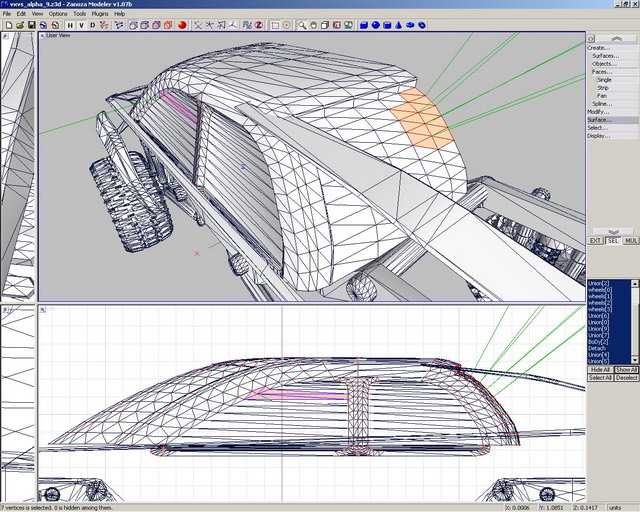Click the red sphere toolbar icon
Image resolution: width=640 pixels, height=512 pixels.
(183, 25)
